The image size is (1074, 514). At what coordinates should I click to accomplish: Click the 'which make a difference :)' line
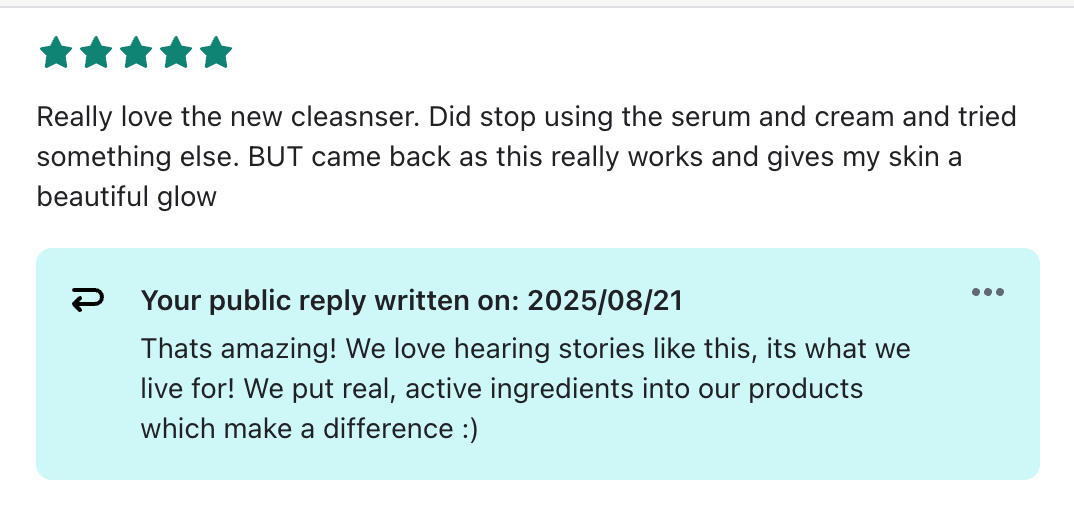click(x=309, y=428)
